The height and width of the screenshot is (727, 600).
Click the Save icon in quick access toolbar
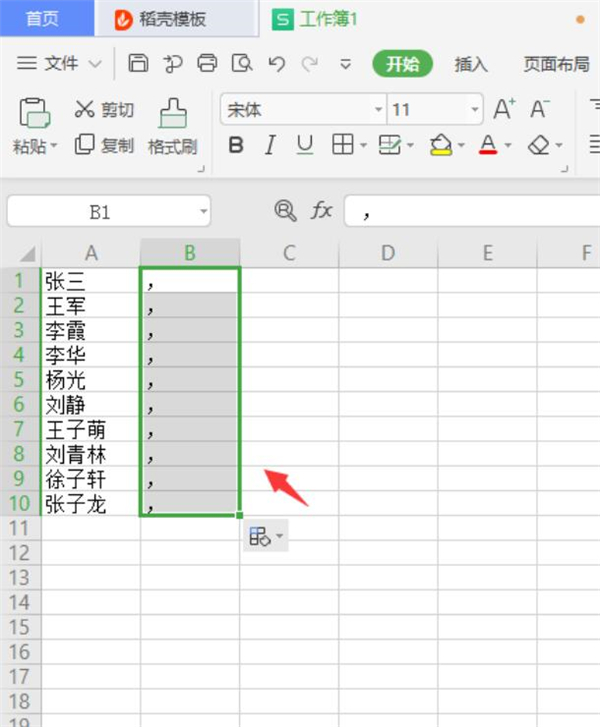pos(138,63)
